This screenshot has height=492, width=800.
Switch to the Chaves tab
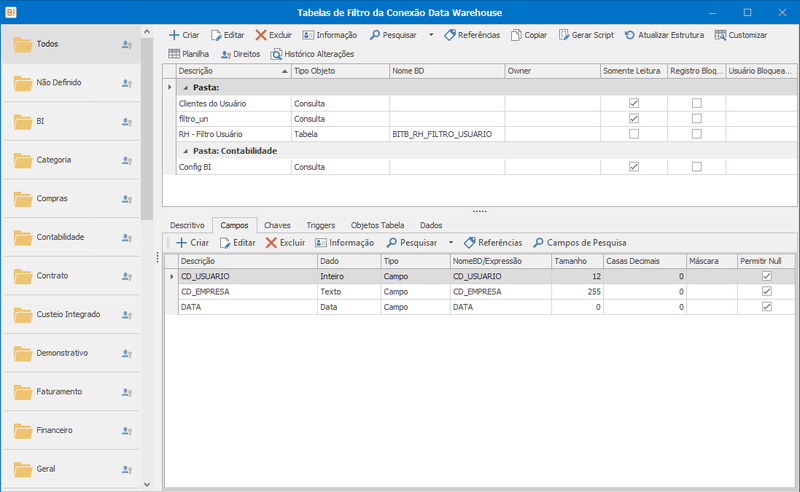pos(277,225)
